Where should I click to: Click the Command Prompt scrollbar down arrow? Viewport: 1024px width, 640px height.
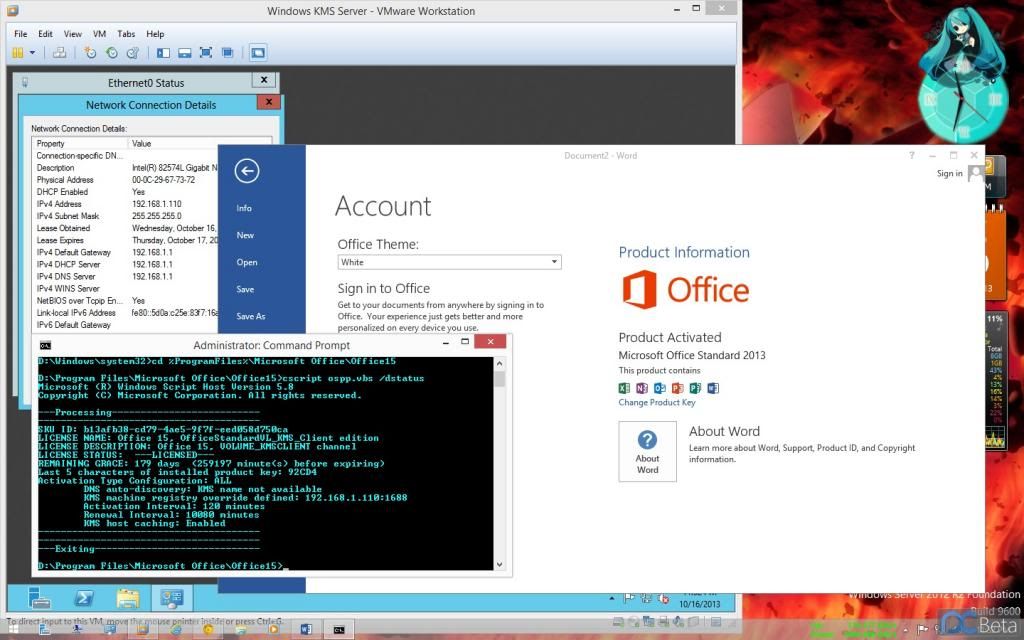500,564
